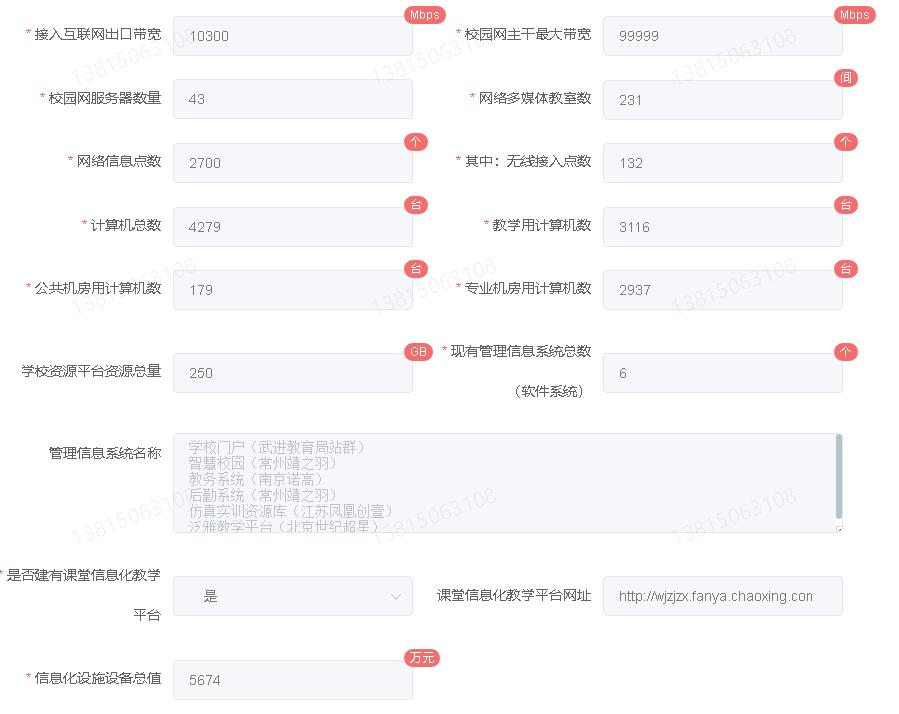Click the 间 unit badge for 网络多媒体教室数
The width and height of the screenshot is (899, 714).
click(846, 78)
